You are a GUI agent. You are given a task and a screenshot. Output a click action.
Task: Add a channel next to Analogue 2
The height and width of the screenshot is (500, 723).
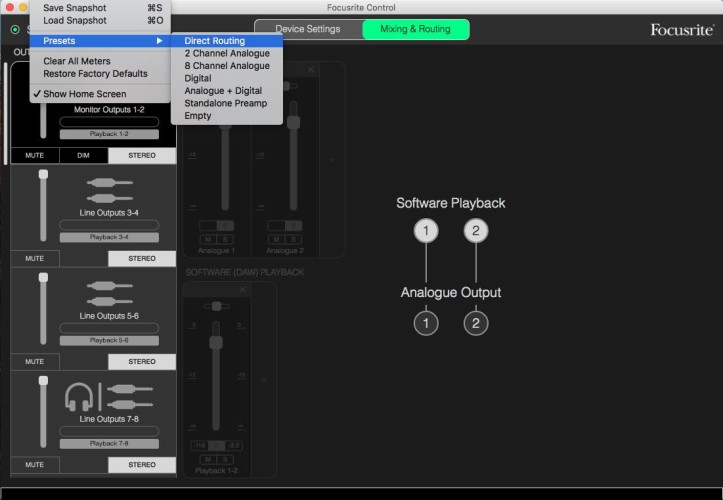click(x=332, y=160)
